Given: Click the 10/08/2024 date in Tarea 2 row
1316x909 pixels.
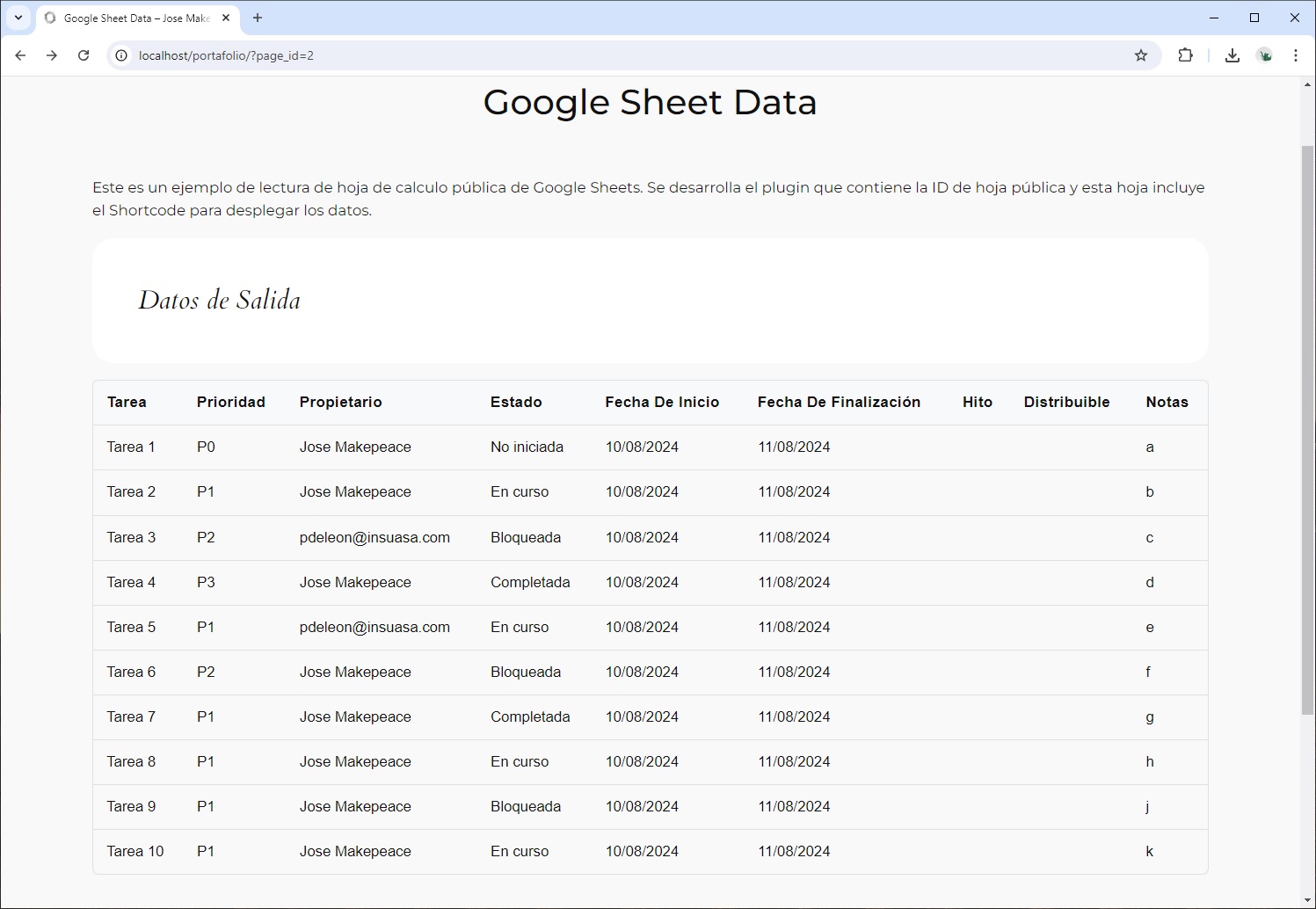Looking at the screenshot, I should [x=642, y=491].
